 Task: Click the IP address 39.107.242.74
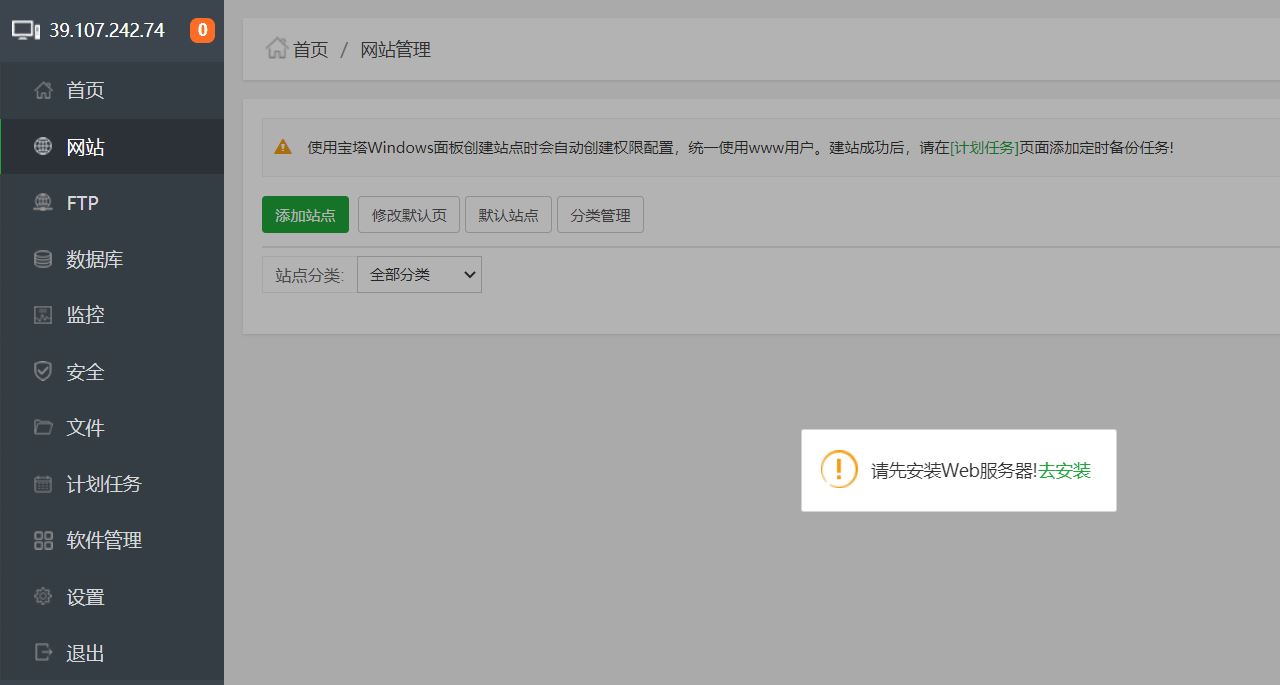click(x=107, y=30)
